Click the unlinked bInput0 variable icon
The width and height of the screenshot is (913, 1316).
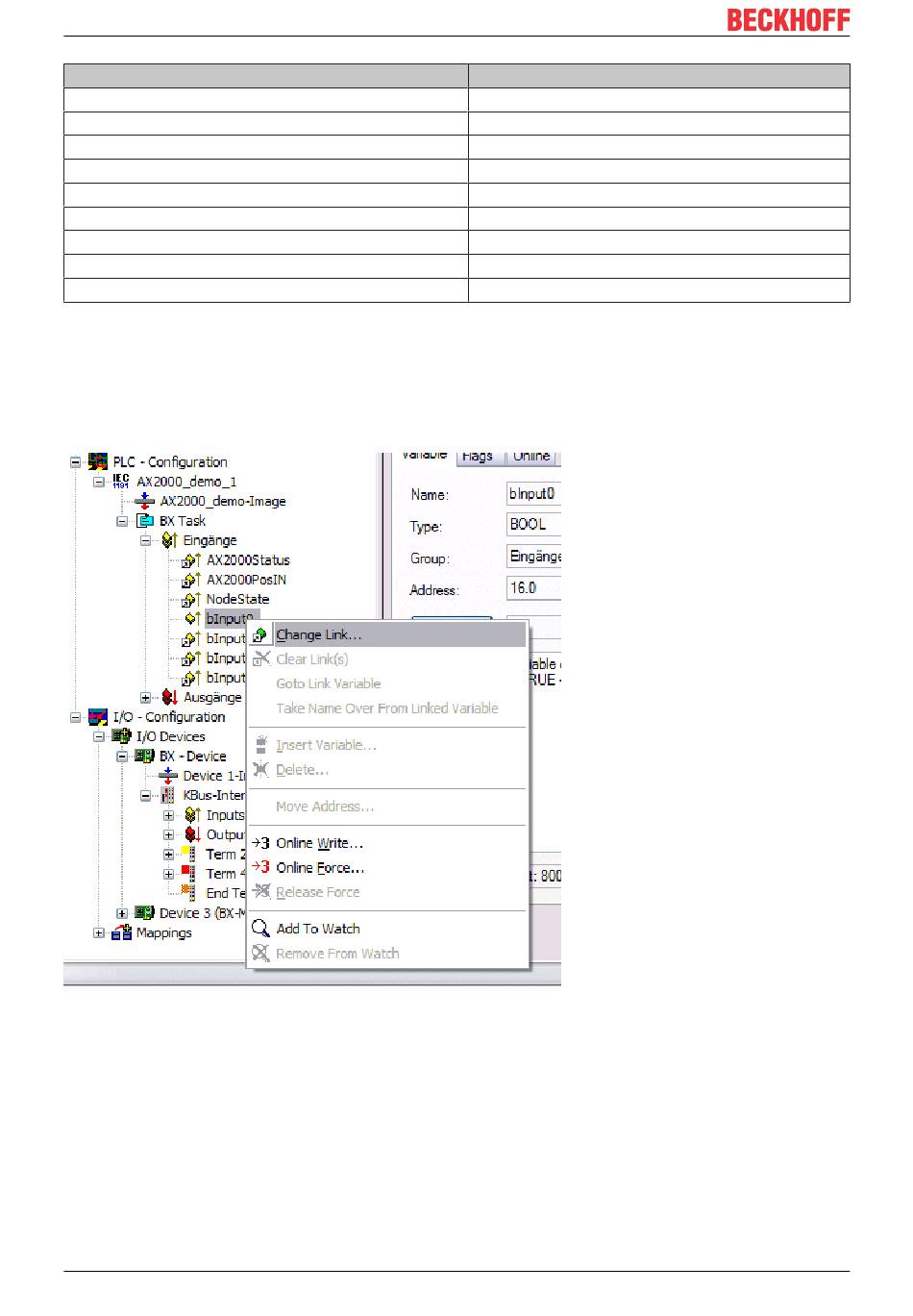[x=192, y=619]
